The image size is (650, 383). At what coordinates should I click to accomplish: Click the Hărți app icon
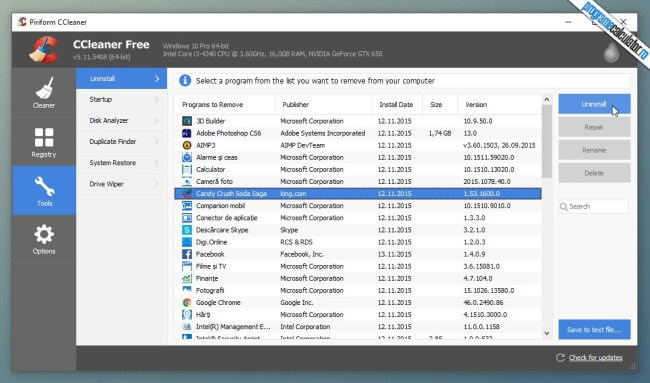pyautogui.click(x=187, y=315)
